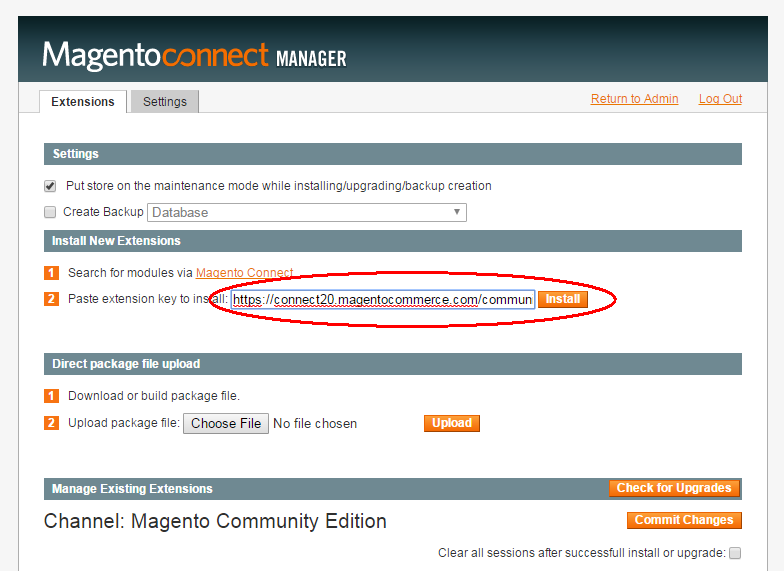Image resolution: width=784 pixels, height=571 pixels.
Task: Click the 'No file chosen' text
Action: pos(315,424)
